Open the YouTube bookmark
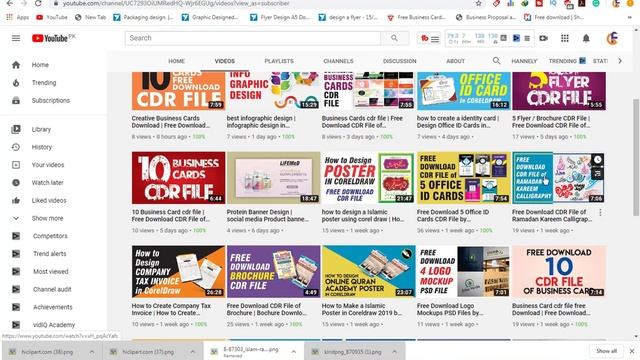Screen dimensions: 640x360 point(52,17)
